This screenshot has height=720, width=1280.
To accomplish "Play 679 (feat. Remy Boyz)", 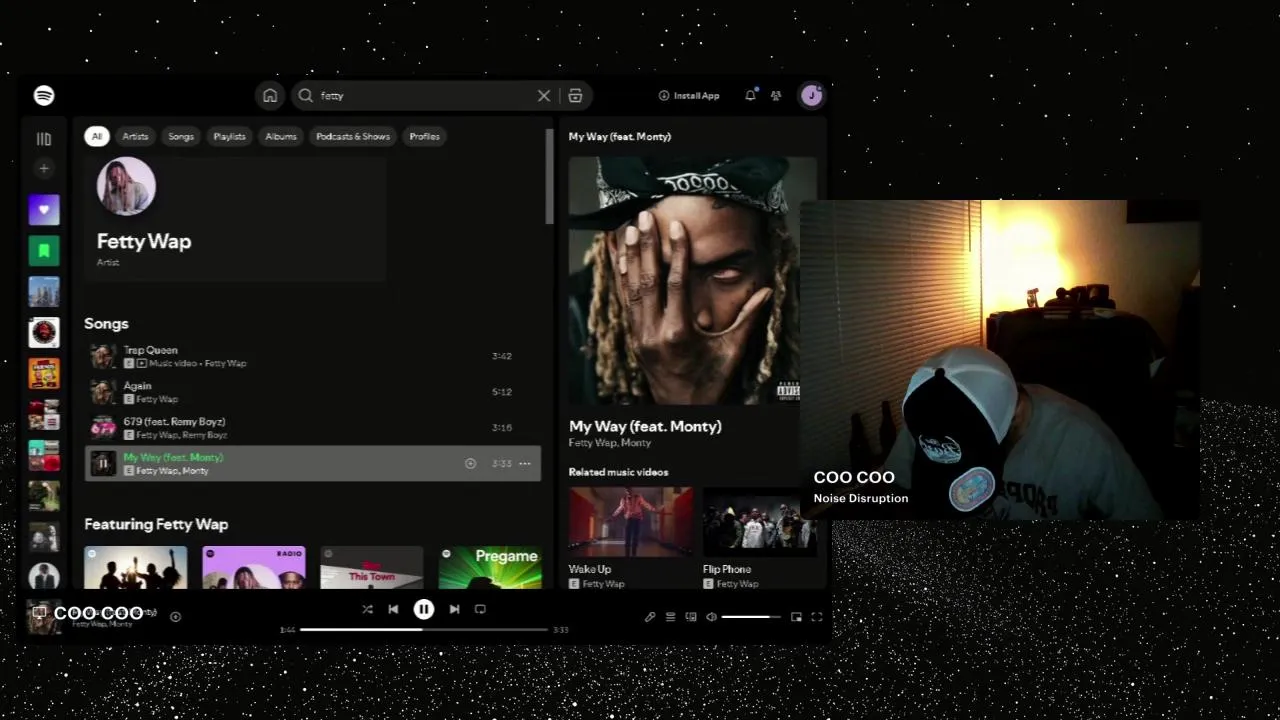I will (x=312, y=428).
